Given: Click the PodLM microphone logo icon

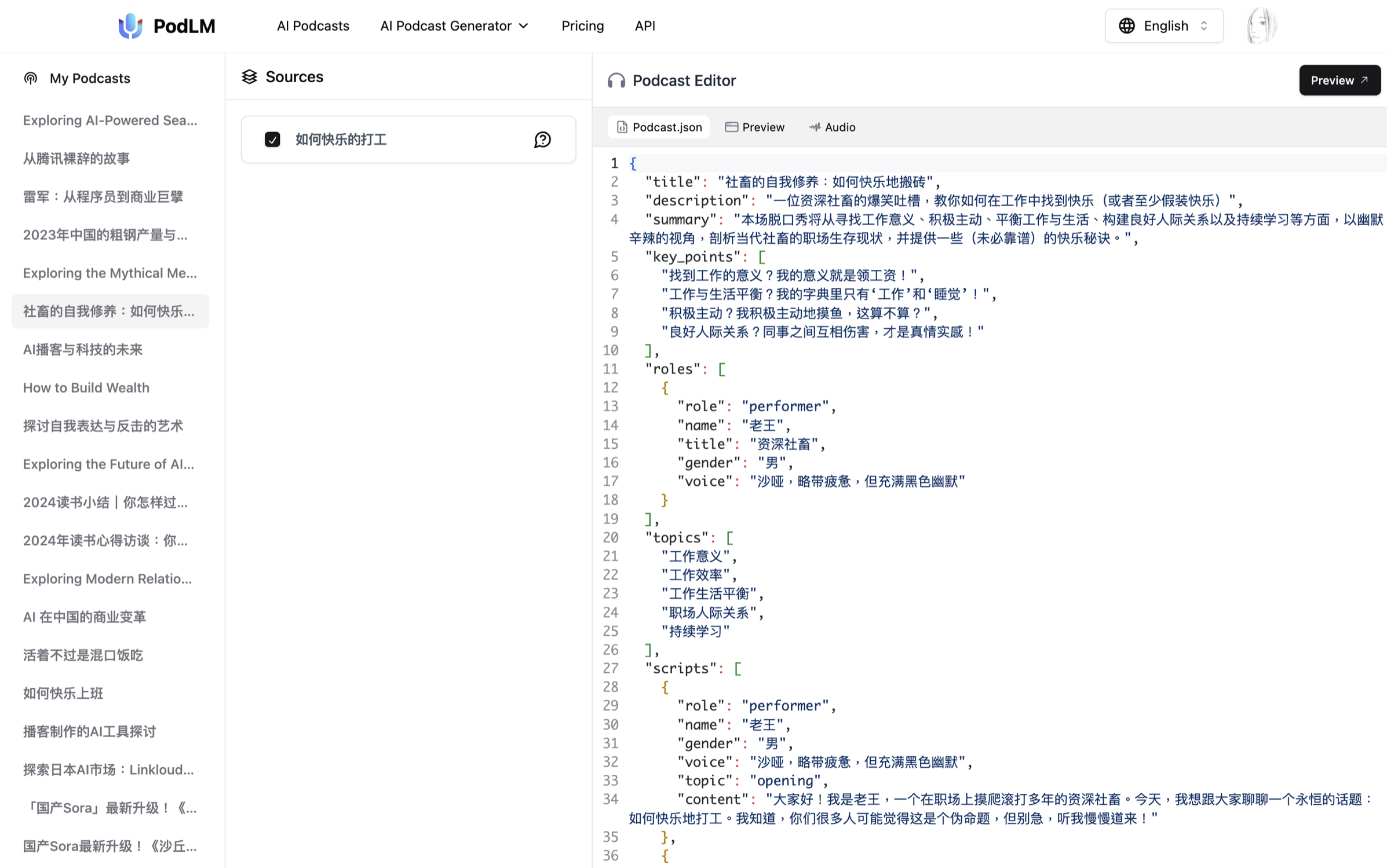Looking at the screenshot, I should tap(130, 26).
